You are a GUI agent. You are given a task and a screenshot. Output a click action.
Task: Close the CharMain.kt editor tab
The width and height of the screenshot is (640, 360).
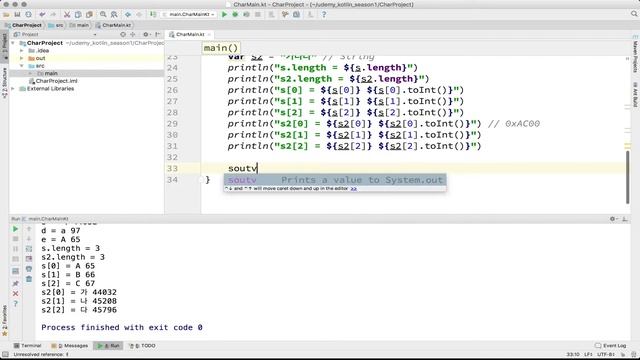point(209,35)
